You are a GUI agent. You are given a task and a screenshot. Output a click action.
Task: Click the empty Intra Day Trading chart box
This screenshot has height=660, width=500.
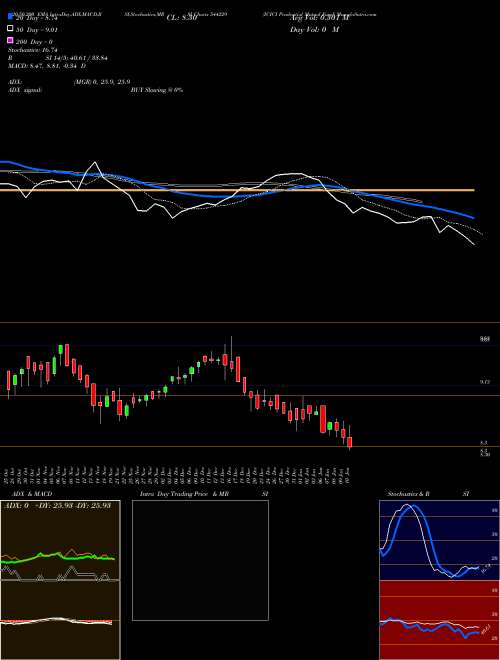(200, 560)
